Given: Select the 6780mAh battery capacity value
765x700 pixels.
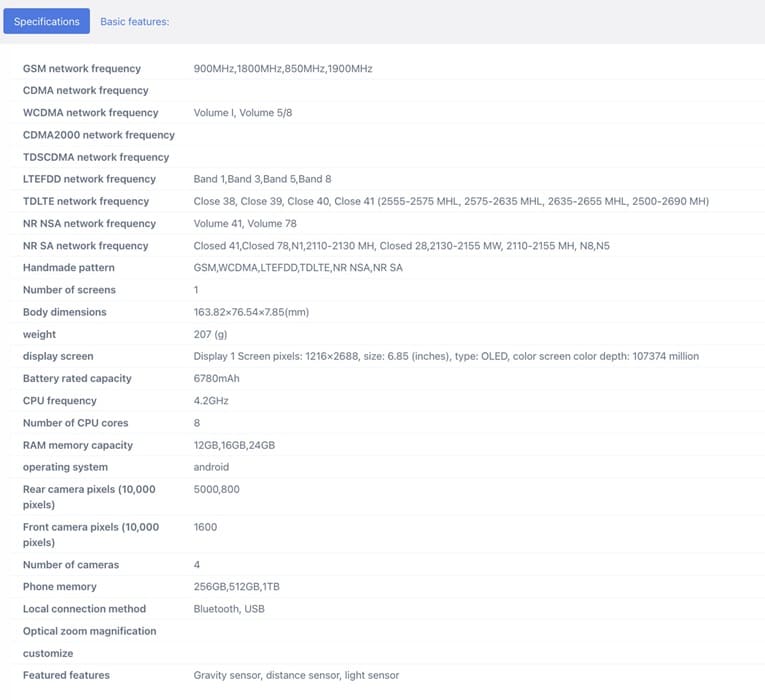Looking at the screenshot, I should 216,379.
